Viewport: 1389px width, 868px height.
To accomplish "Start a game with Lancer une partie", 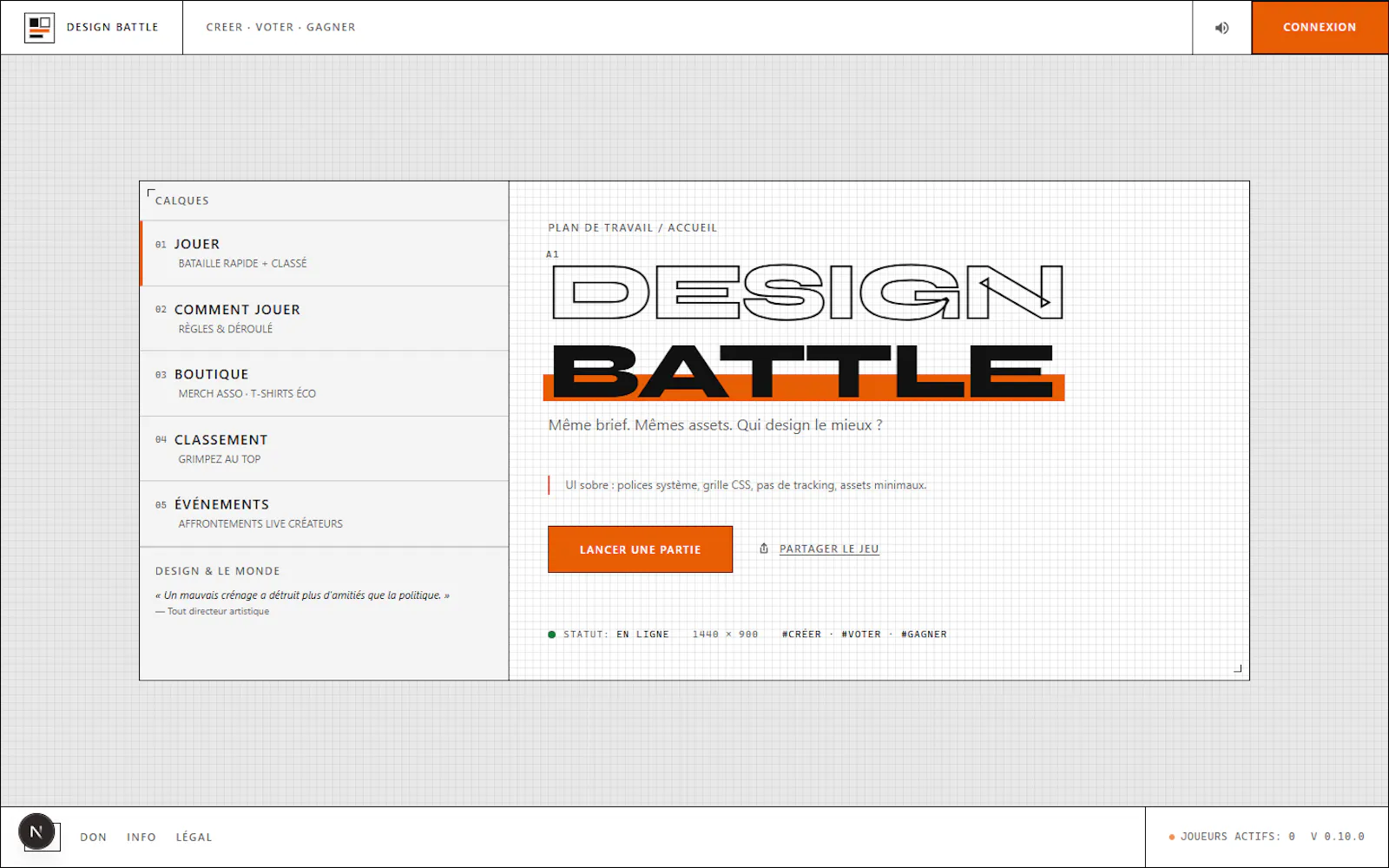I will 640,549.
